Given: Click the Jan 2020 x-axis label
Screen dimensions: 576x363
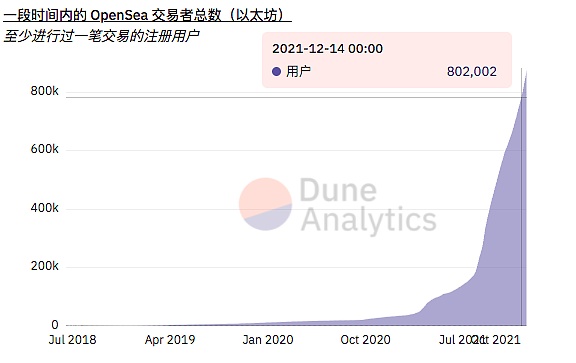Looking at the screenshot, I should tap(268, 340).
